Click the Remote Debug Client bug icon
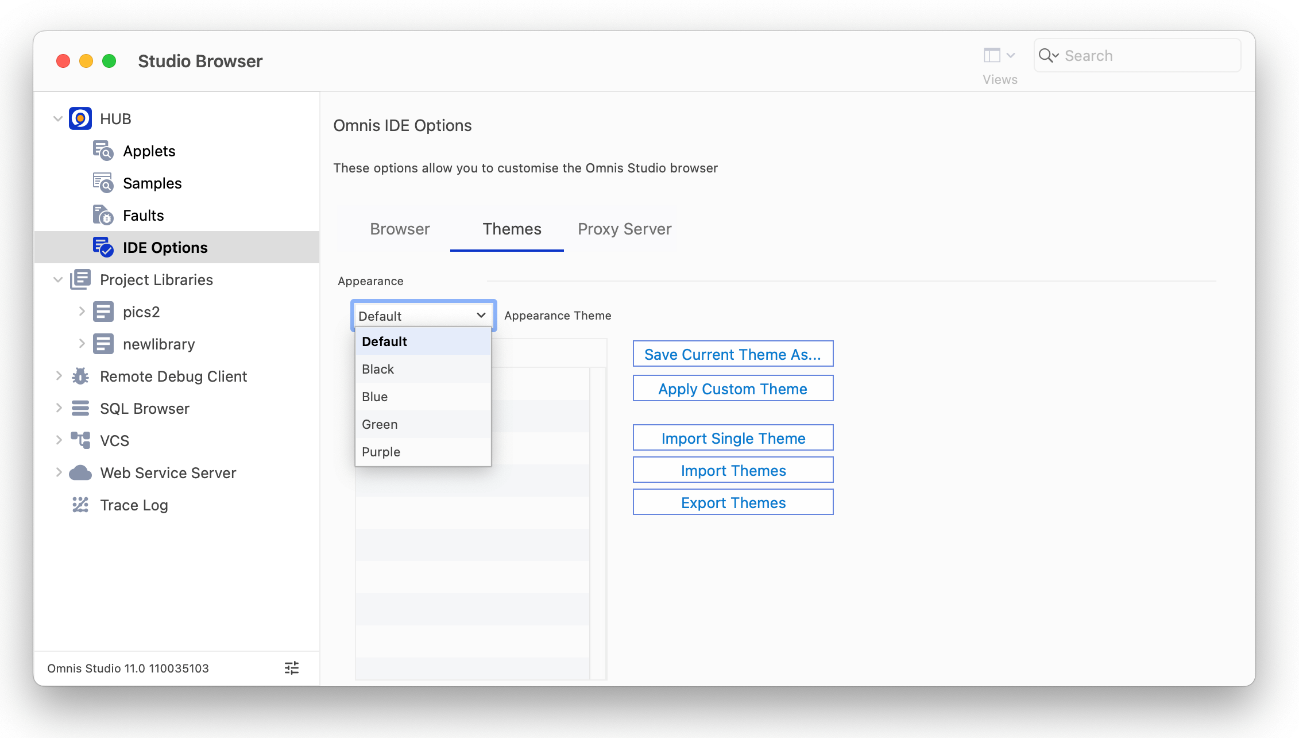 pos(80,376)
